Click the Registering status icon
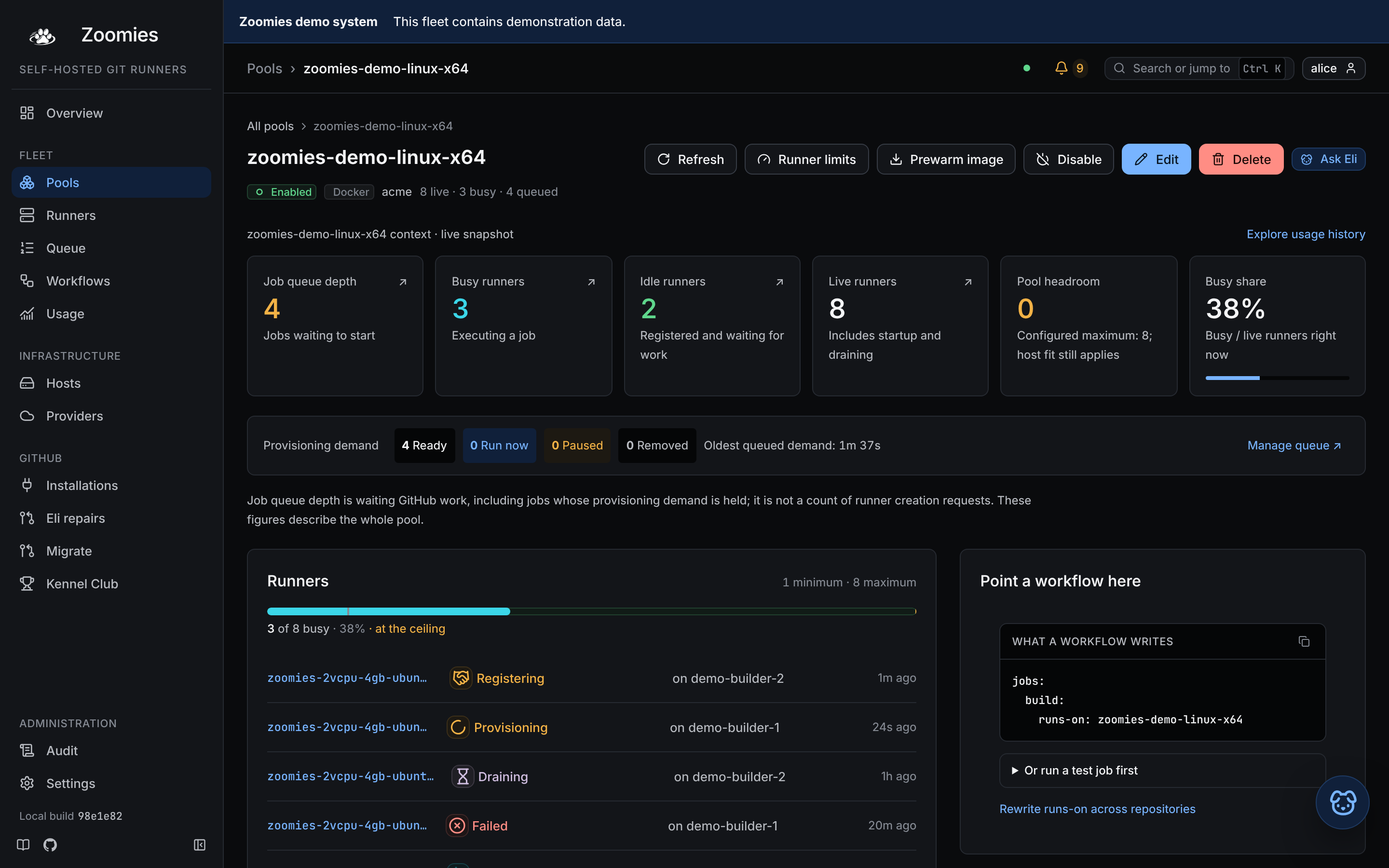The height and width of the screenshot is (868, 1389). pyautogui.click(x=460, y=678)
